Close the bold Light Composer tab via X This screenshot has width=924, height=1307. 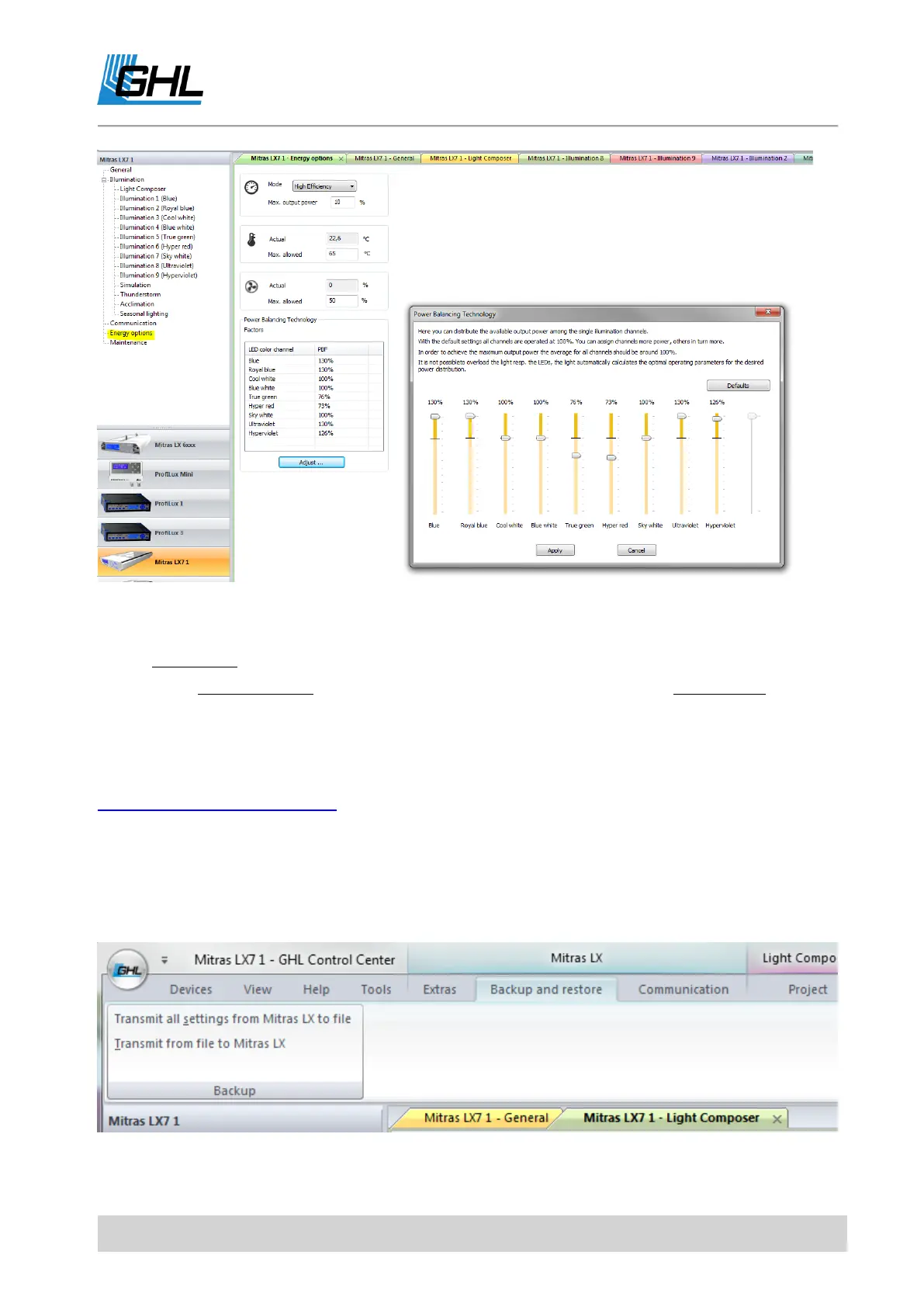tap(777, 1118)
